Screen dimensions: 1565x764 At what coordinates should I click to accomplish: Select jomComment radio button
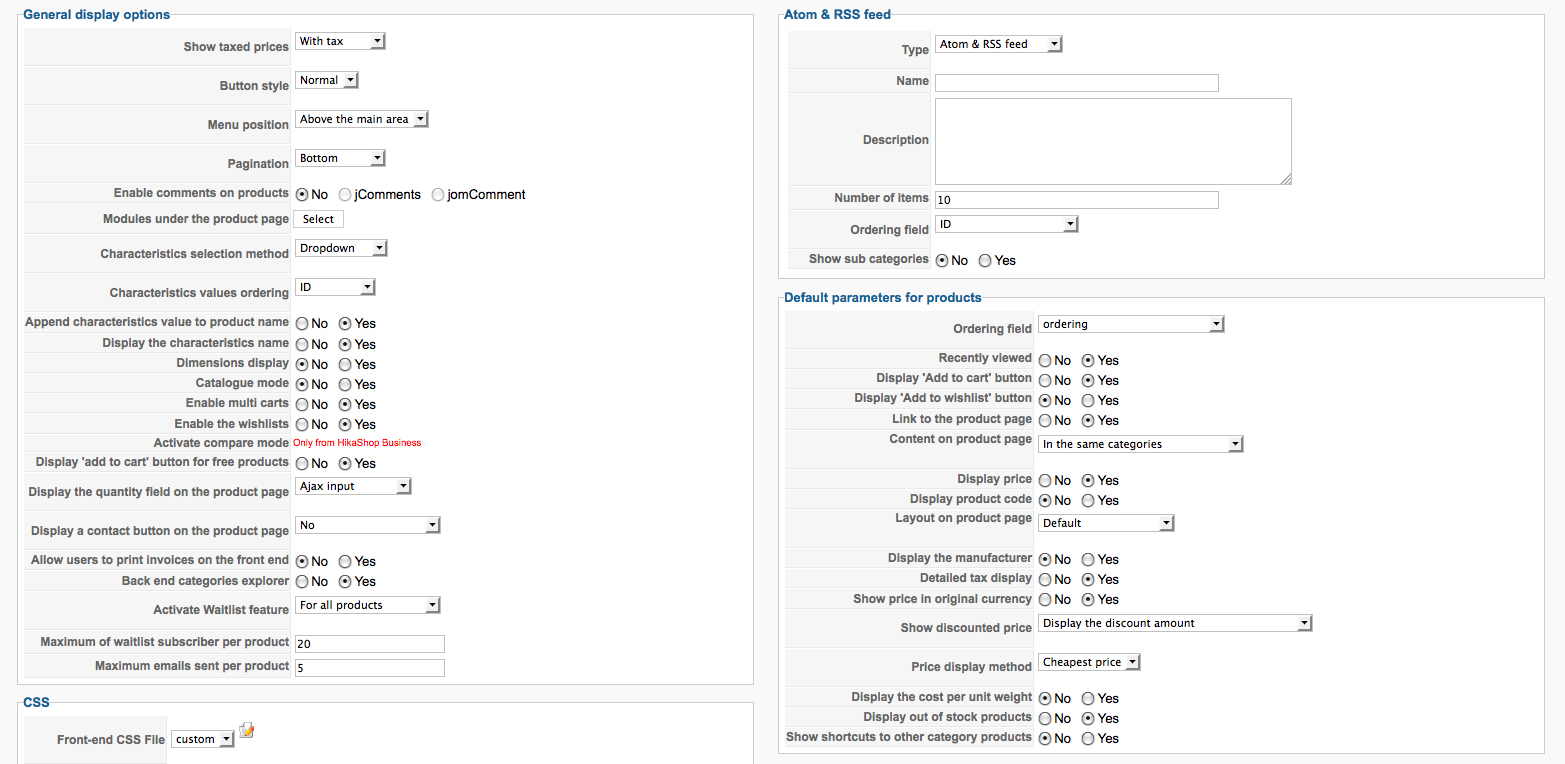[438, 195]
